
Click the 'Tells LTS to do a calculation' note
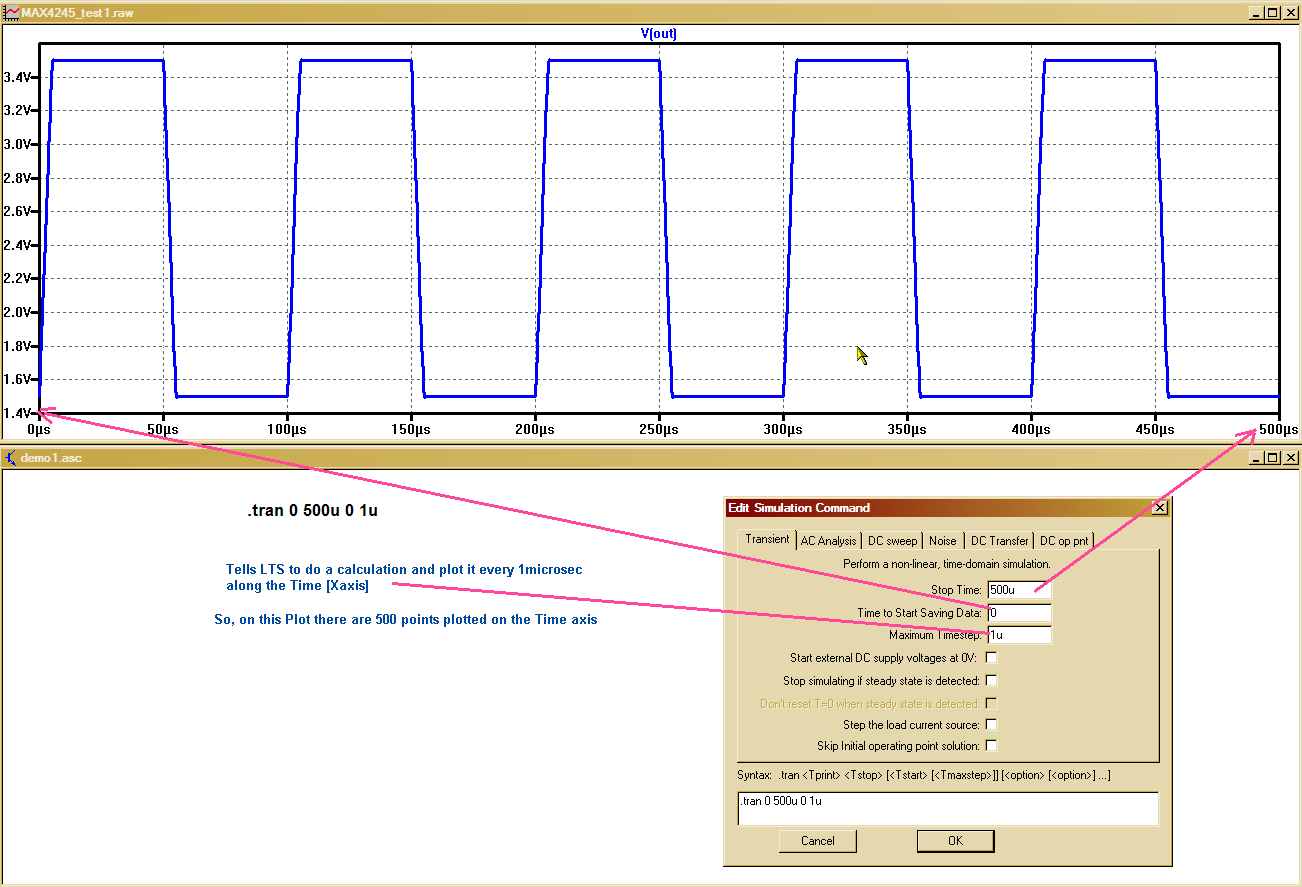pyautogui.click(x=404, y=577)
